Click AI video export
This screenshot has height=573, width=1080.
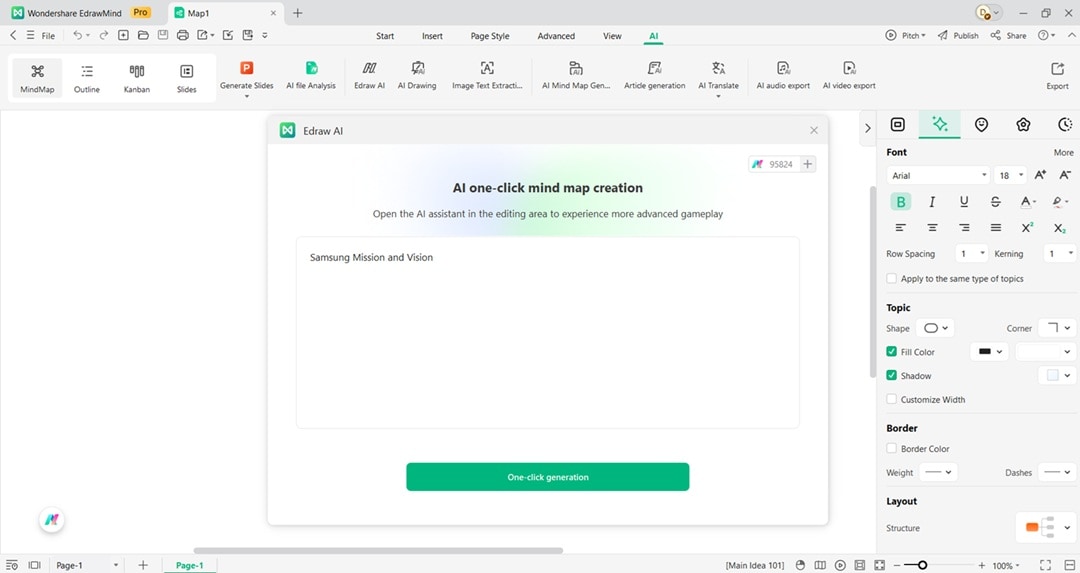point(849,76)
